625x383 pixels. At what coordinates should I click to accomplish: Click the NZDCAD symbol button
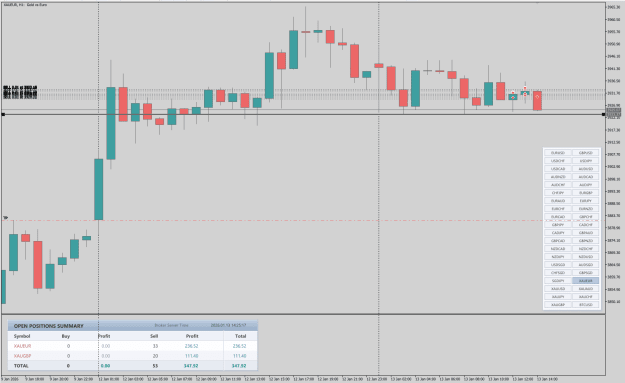pyautogui.click(x=558, y=248)
